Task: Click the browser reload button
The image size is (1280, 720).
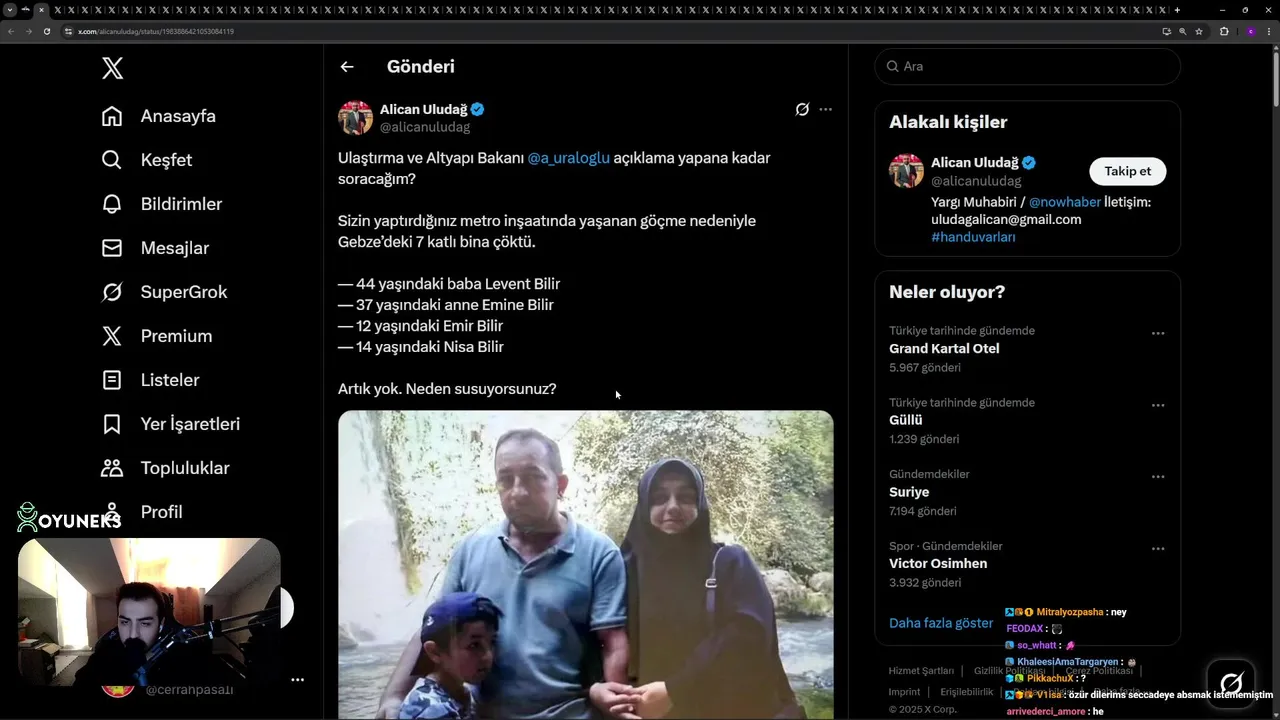Action: click(x=46, y=31)
